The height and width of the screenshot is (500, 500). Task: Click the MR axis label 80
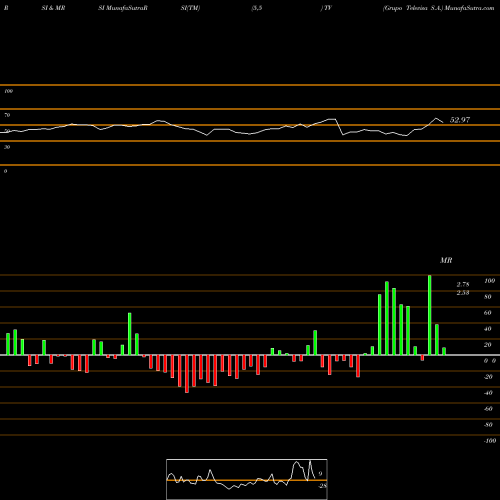click(488, 297)
